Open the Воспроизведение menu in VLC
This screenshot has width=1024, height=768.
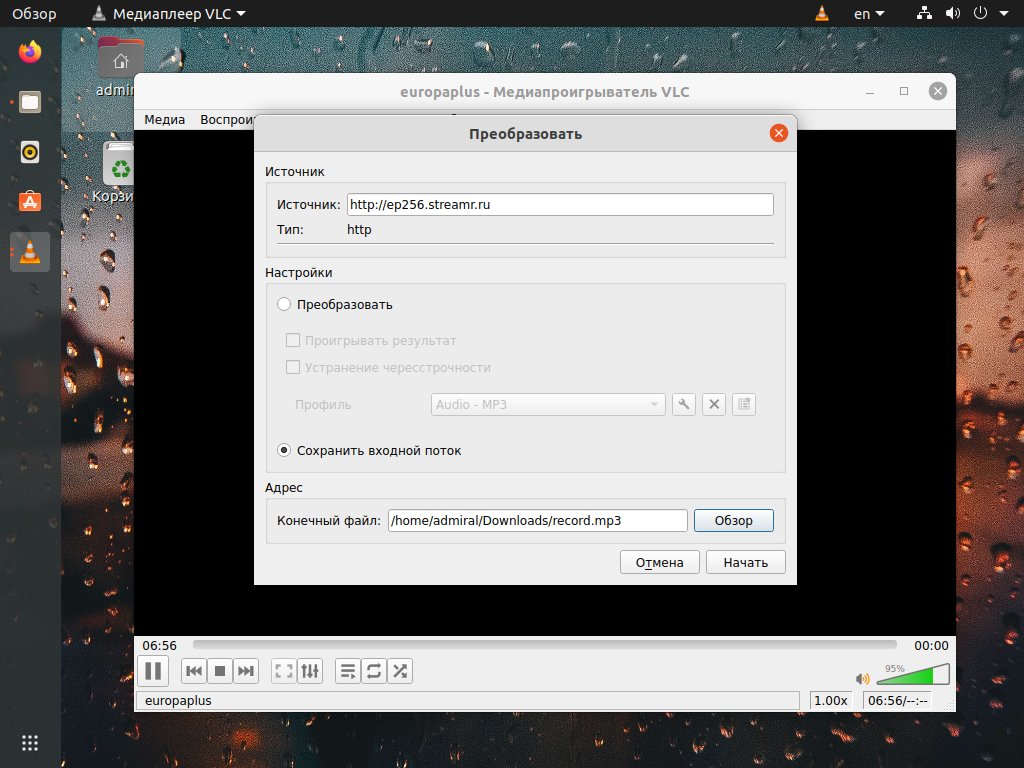coord(227,120)
